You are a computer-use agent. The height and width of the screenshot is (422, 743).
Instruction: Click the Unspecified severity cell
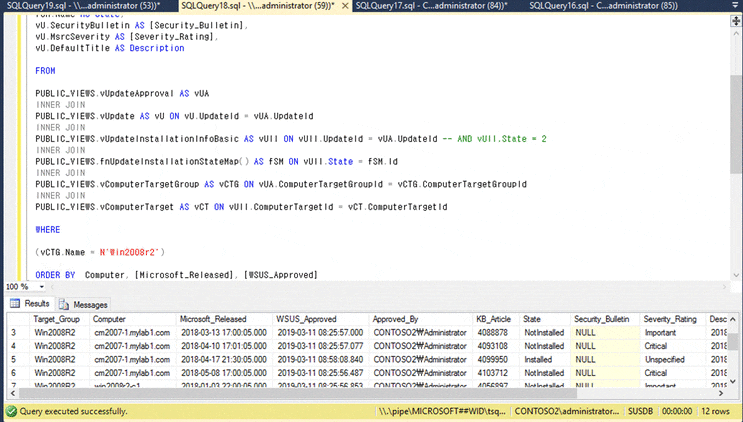click(x=673, y=359)
